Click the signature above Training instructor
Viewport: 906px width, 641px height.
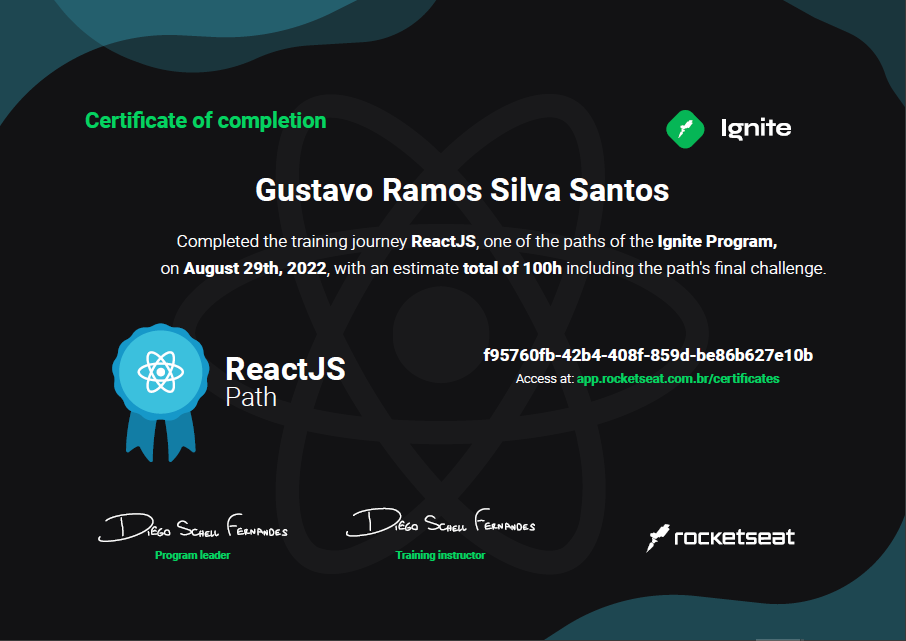tap(440, 522)
